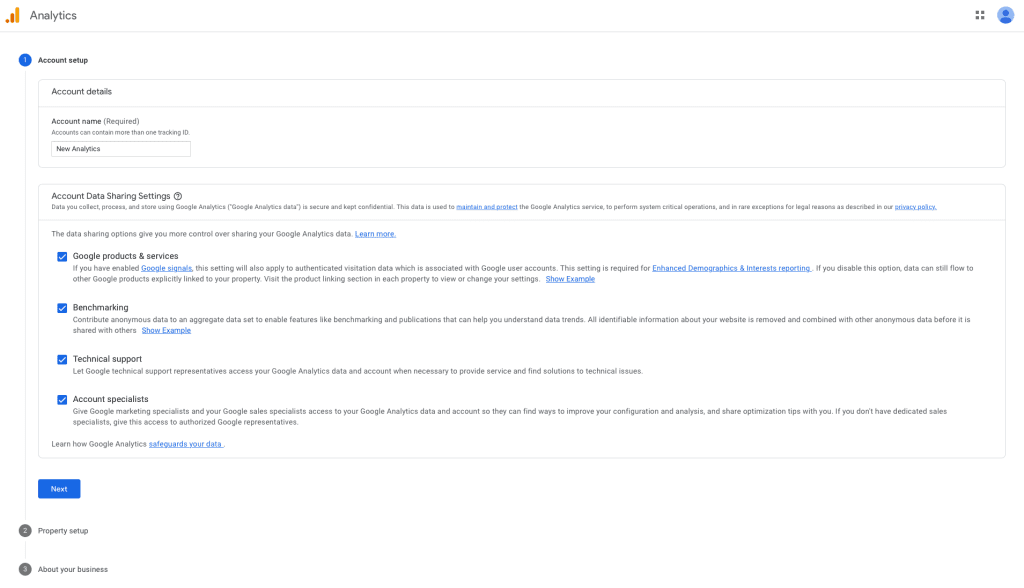Click the Property setup step circle
Image resolution: width=1024 pixels, height=588 pixels.
tap(24, 530)
